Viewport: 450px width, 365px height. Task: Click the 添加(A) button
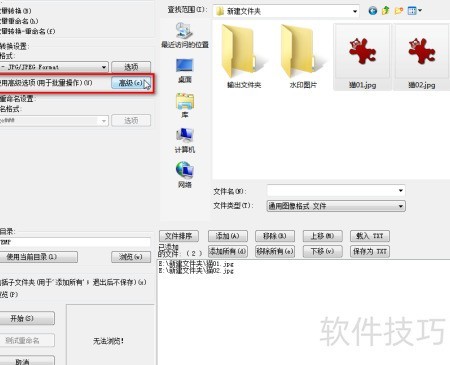228,236
